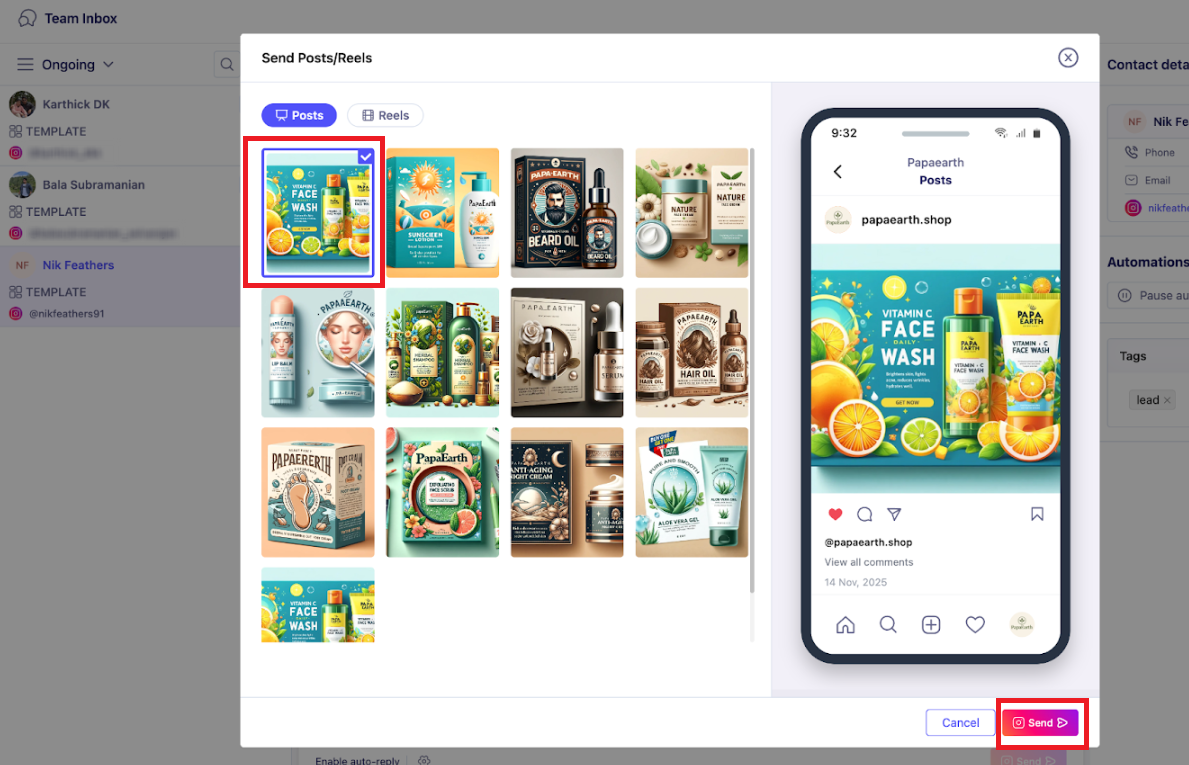Select the Exfoliating Face Scrub post thumbnail
The image size is (1189, 765).
click(443, 492)
